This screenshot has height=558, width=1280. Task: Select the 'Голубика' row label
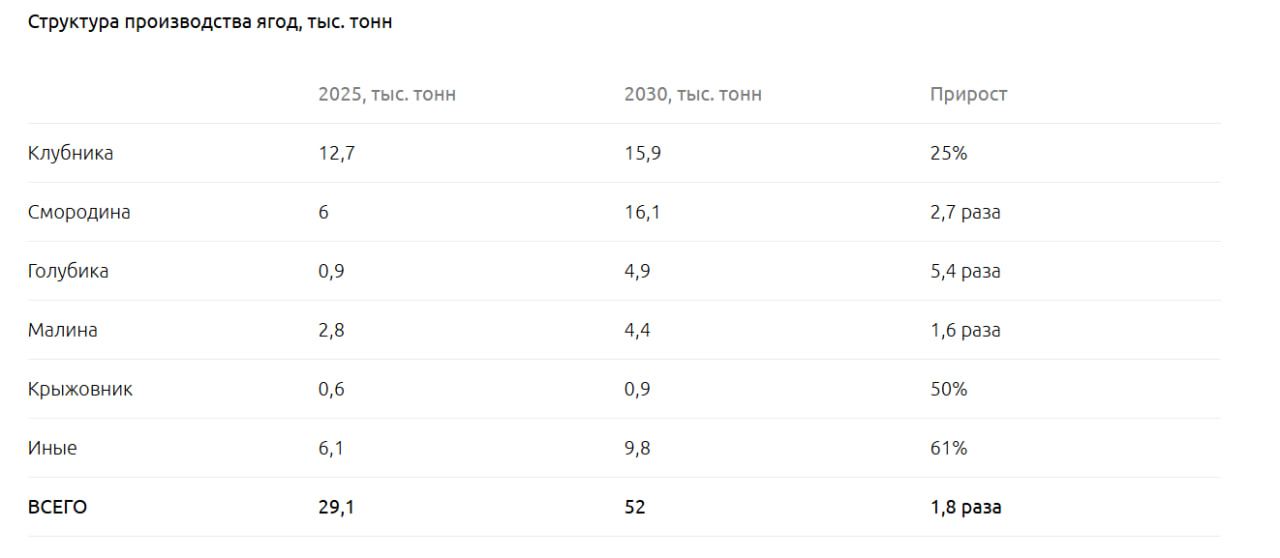[68, 272]
